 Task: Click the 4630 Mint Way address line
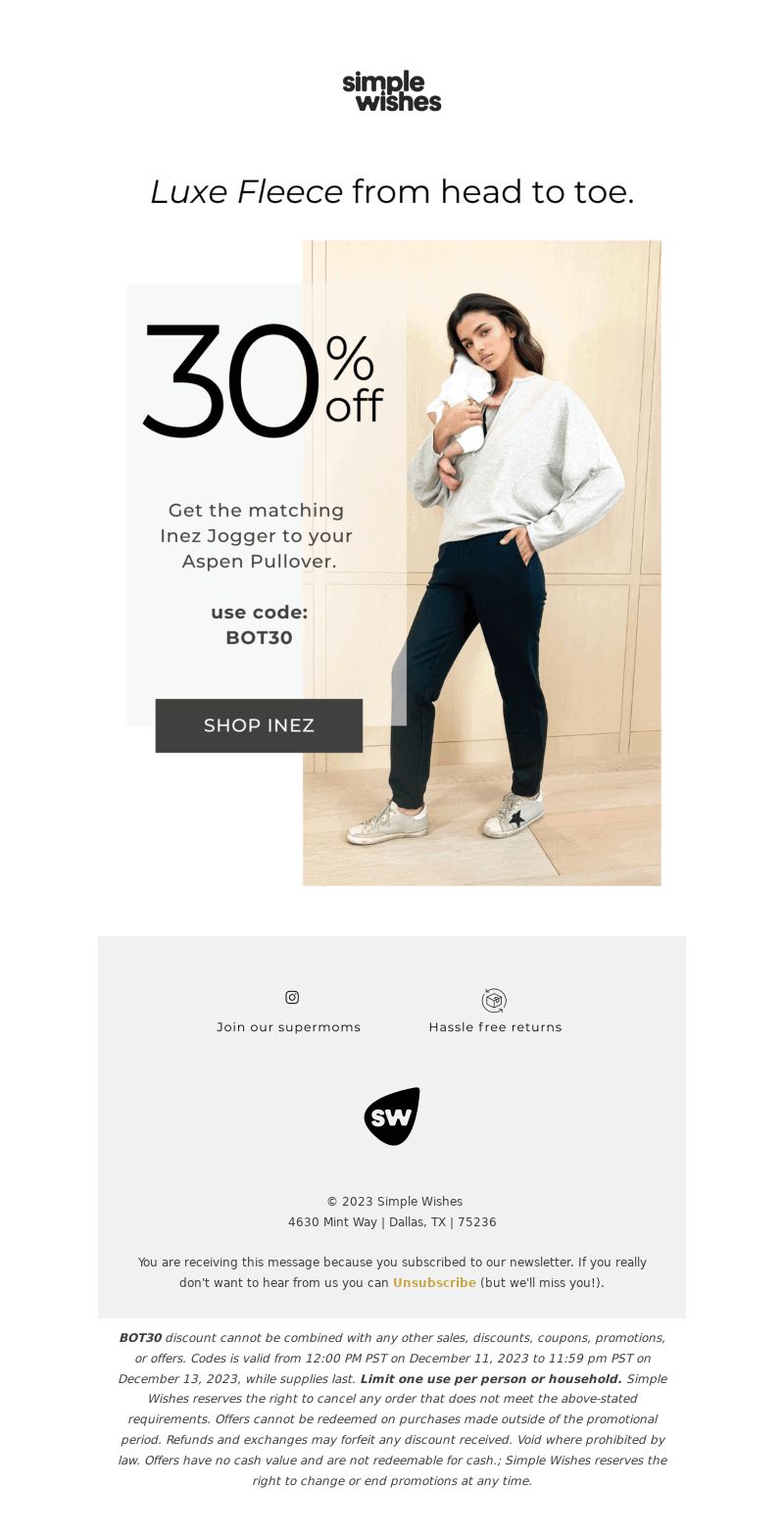click(x=392, y=1222)
